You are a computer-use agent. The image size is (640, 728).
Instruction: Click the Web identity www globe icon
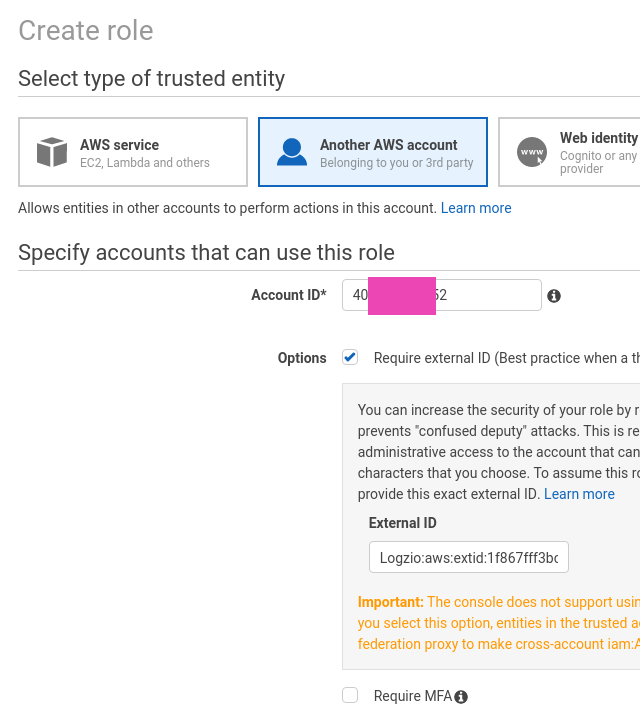(x=532, y=152)
